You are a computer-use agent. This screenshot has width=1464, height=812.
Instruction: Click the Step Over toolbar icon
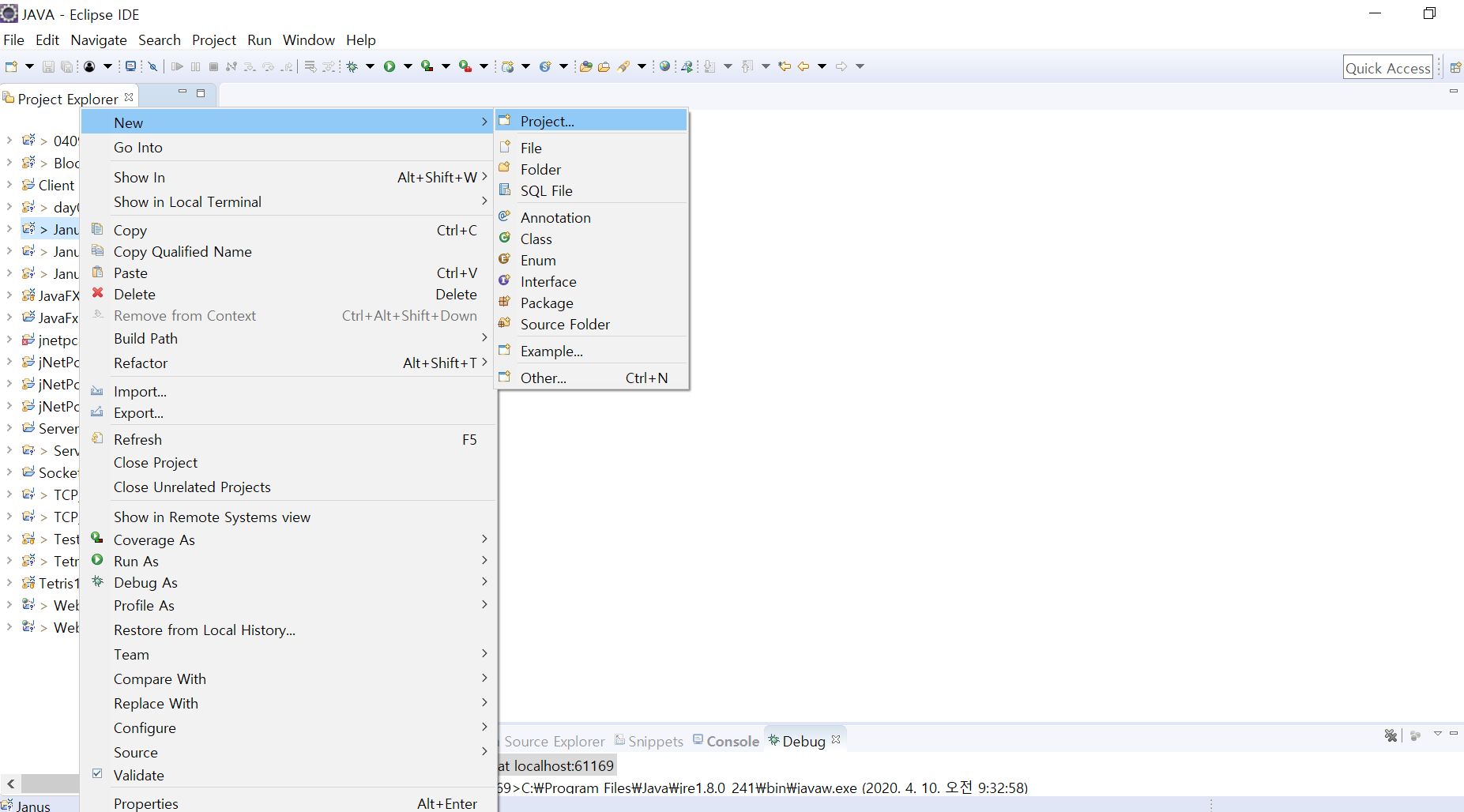[x=268, y=66]
